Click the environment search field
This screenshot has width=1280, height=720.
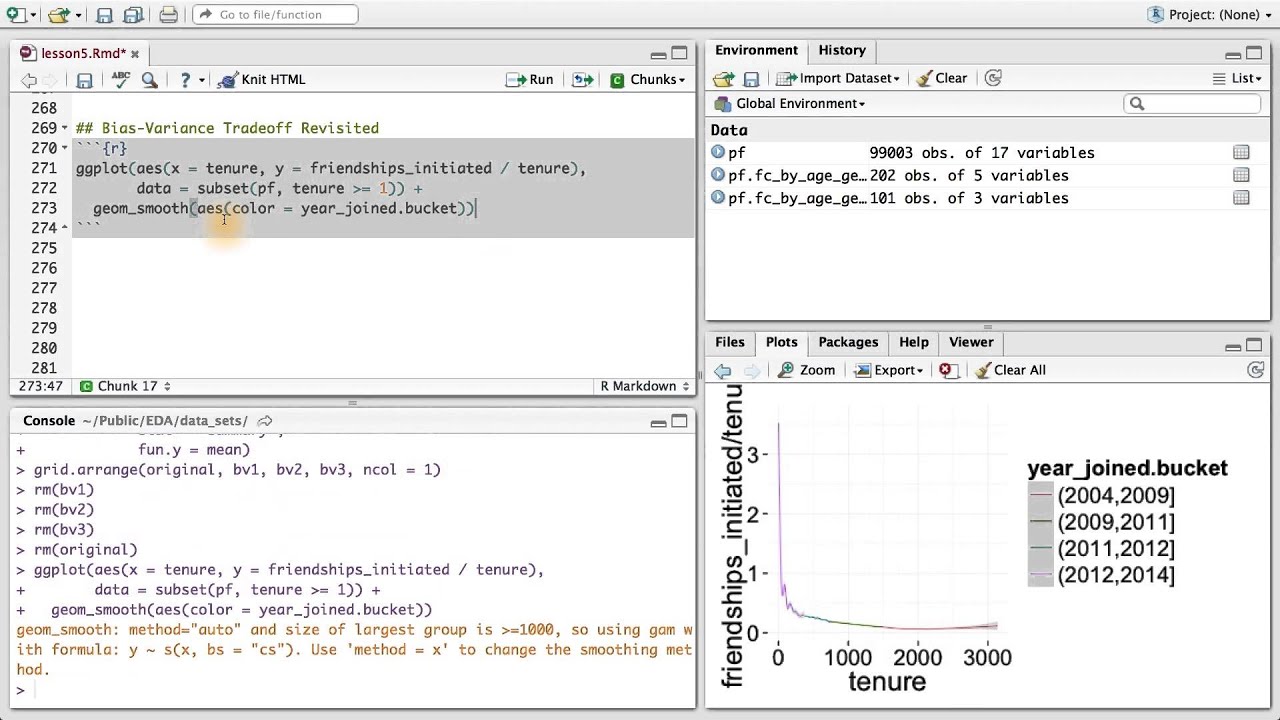pyautogui.click(x=1192, y=104)
